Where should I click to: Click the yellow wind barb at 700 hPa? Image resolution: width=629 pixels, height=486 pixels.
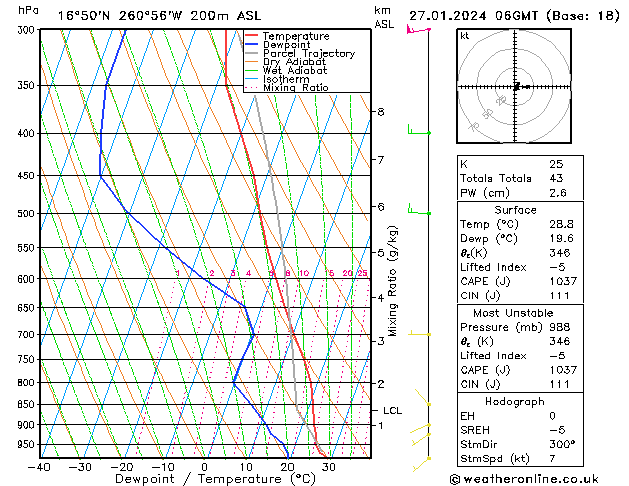click(x=420, y=332)
